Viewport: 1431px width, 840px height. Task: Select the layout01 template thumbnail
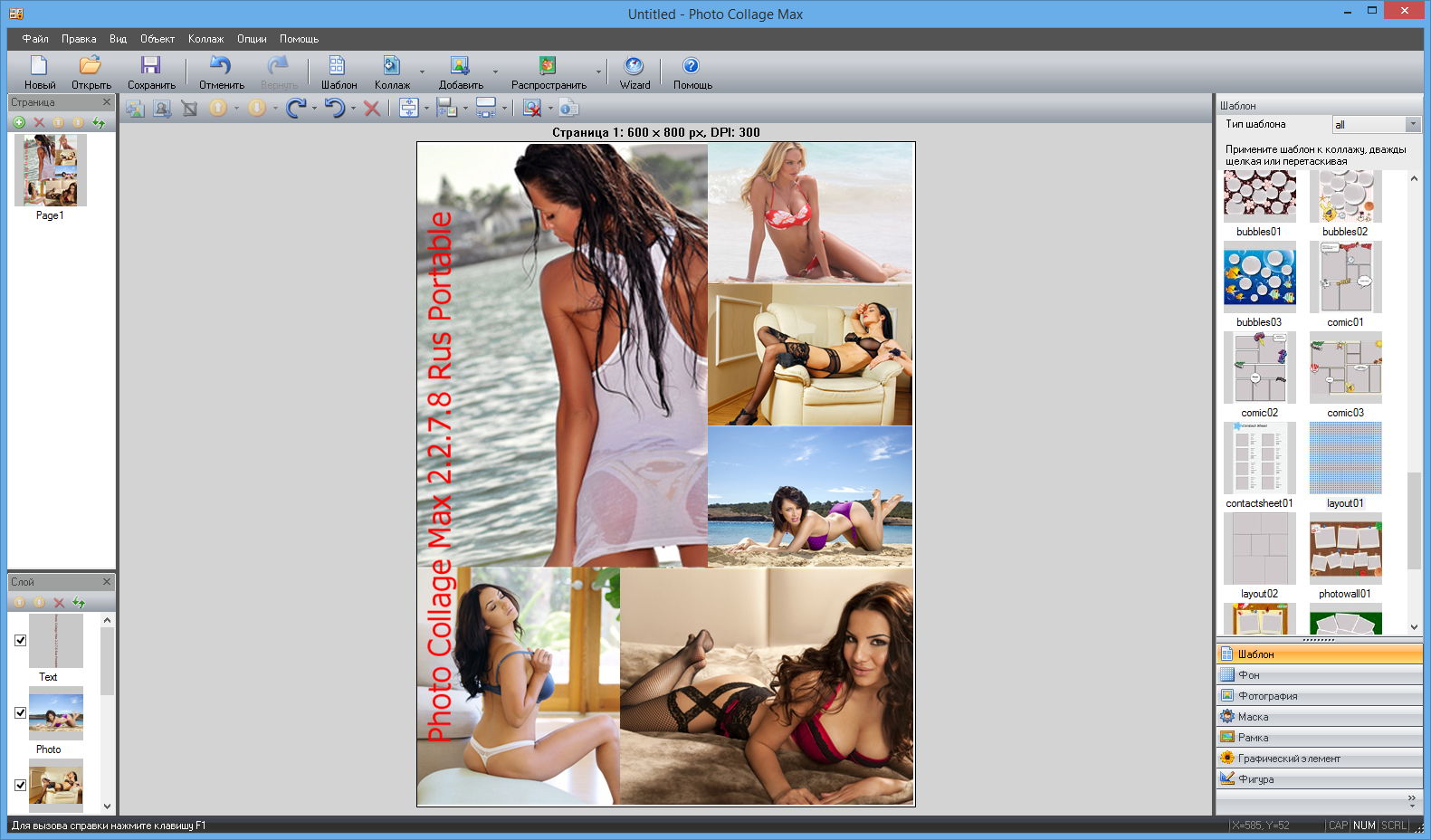tap(1345, 458)
